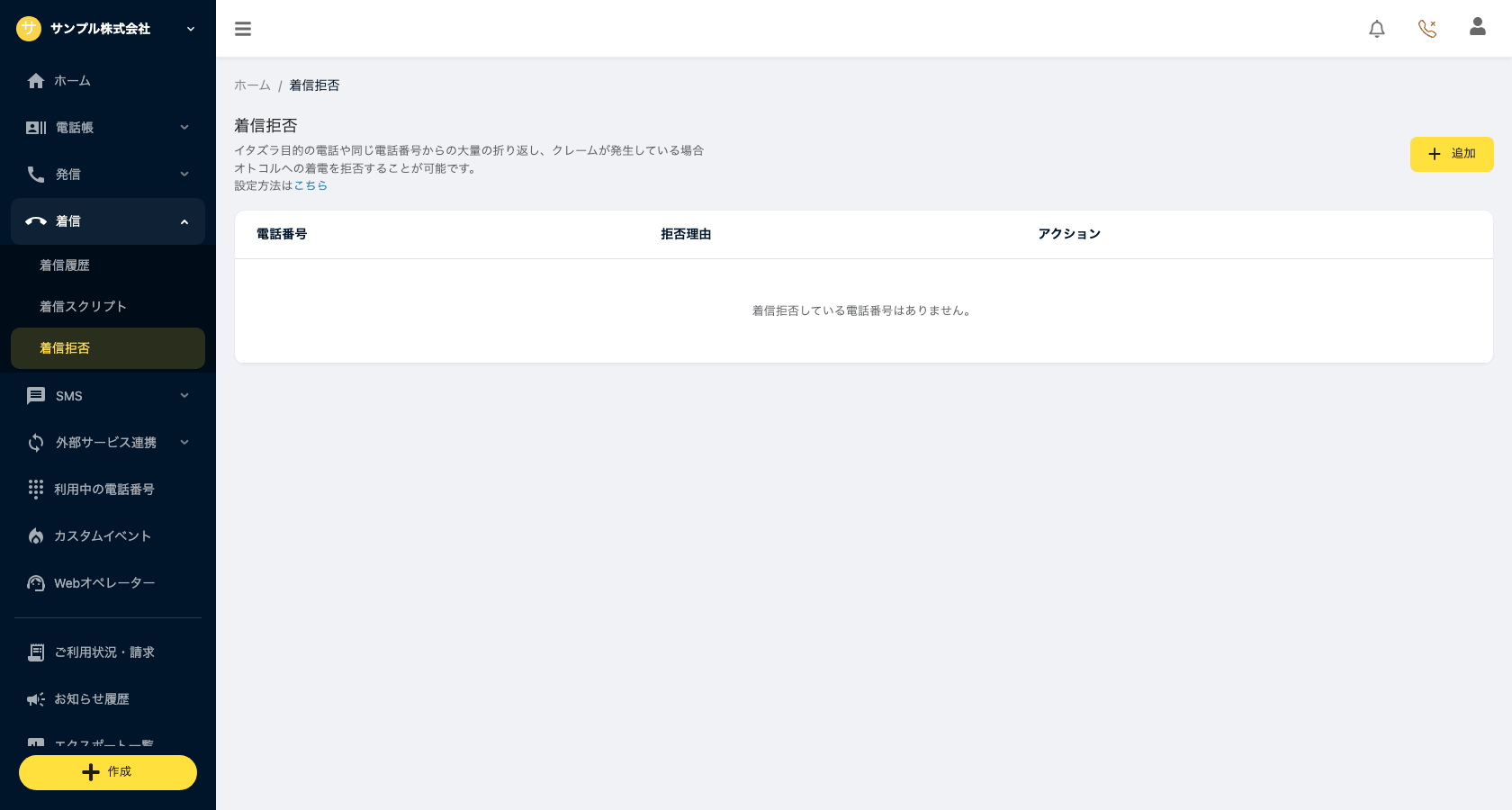Open the user account profile icon

click(1478, 27)
